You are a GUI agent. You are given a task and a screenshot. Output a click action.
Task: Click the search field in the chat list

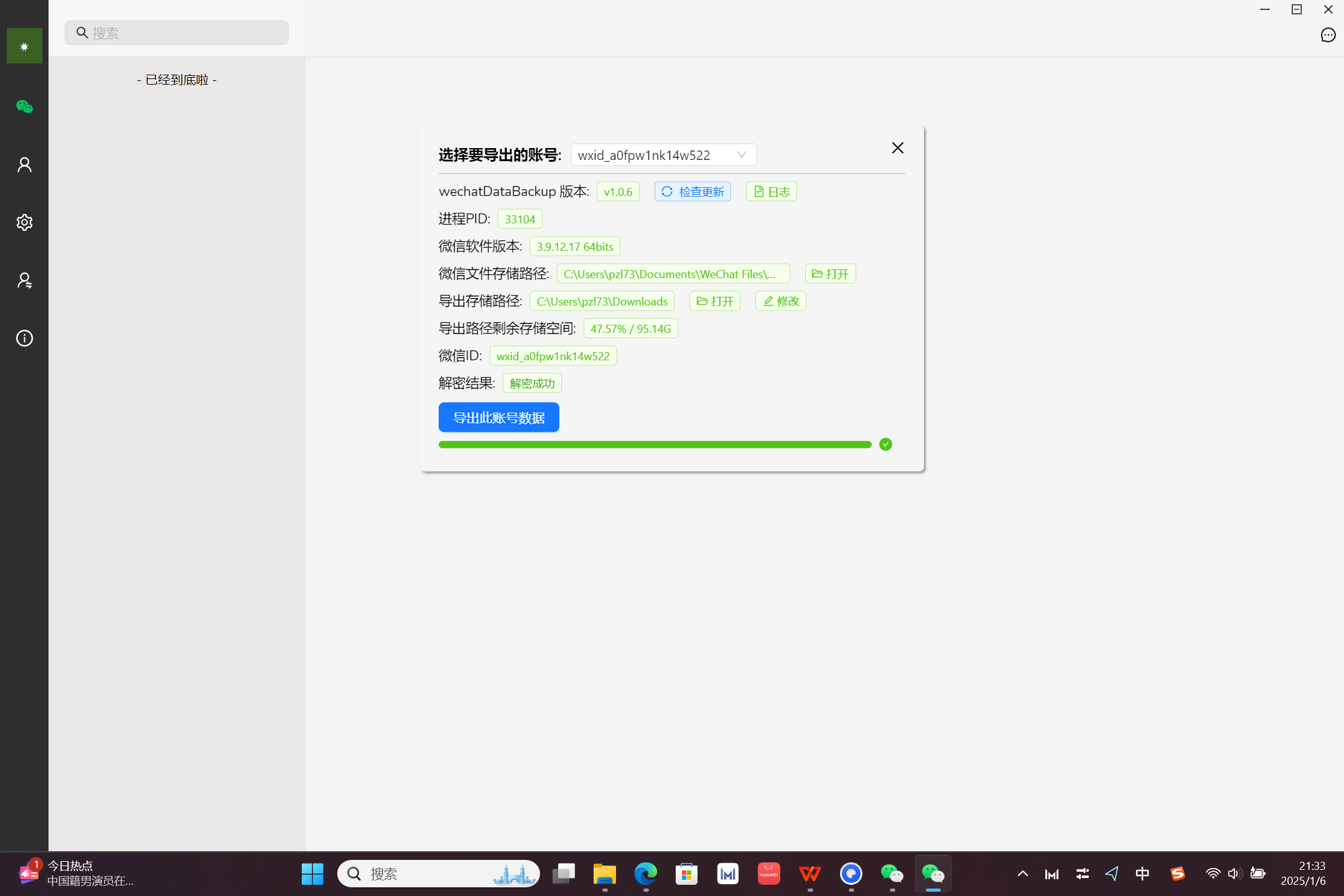(177, 33)
